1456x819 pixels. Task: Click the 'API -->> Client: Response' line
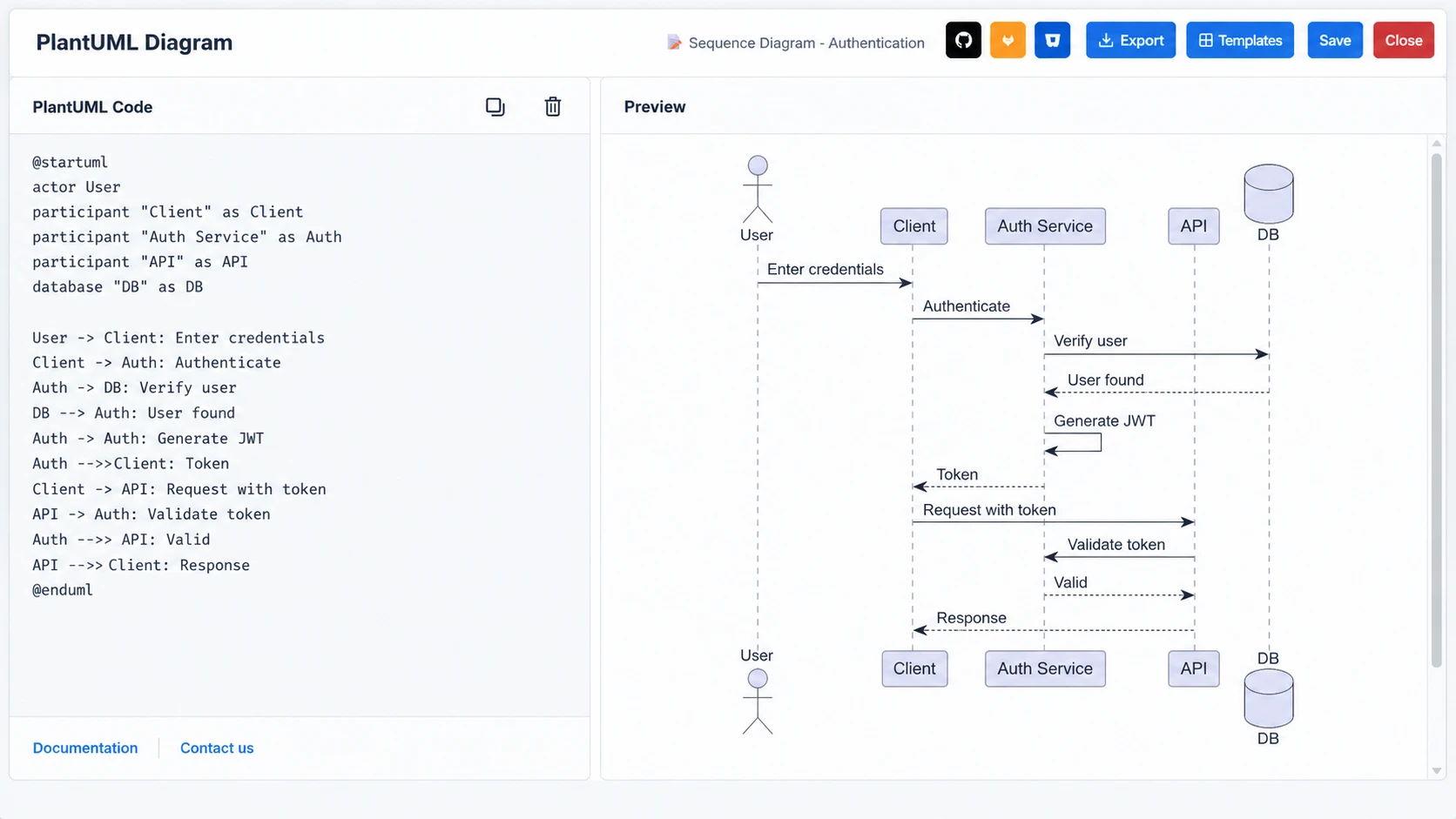[x=141, y=565]
